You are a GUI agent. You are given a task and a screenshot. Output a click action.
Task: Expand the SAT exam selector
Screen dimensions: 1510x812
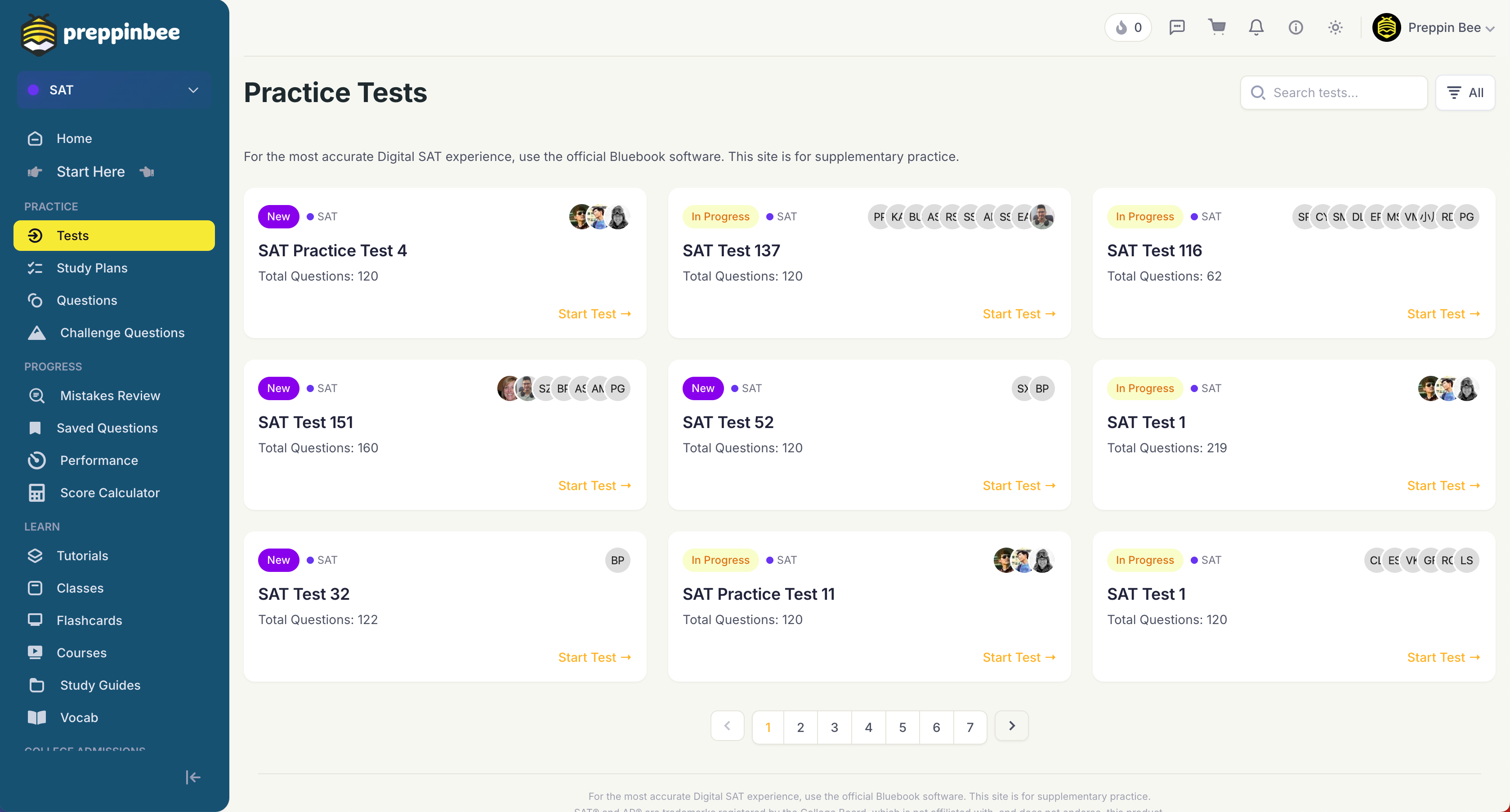click(x=114, y=90)
